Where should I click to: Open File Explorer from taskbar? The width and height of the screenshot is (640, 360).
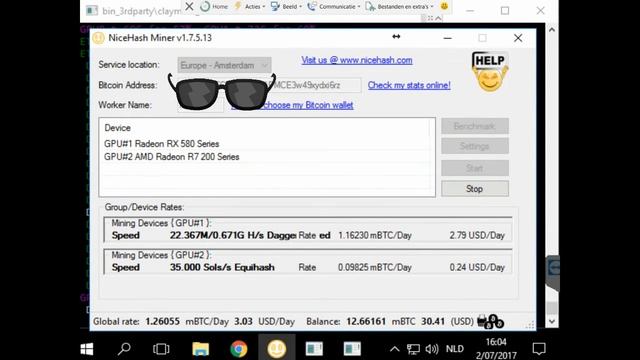pos(200,349)
